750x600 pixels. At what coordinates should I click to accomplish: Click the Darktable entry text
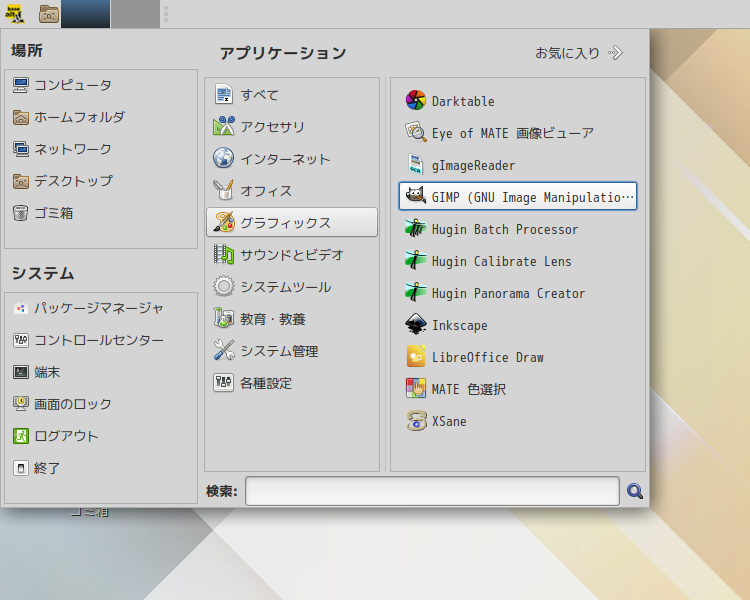(463, 101)
